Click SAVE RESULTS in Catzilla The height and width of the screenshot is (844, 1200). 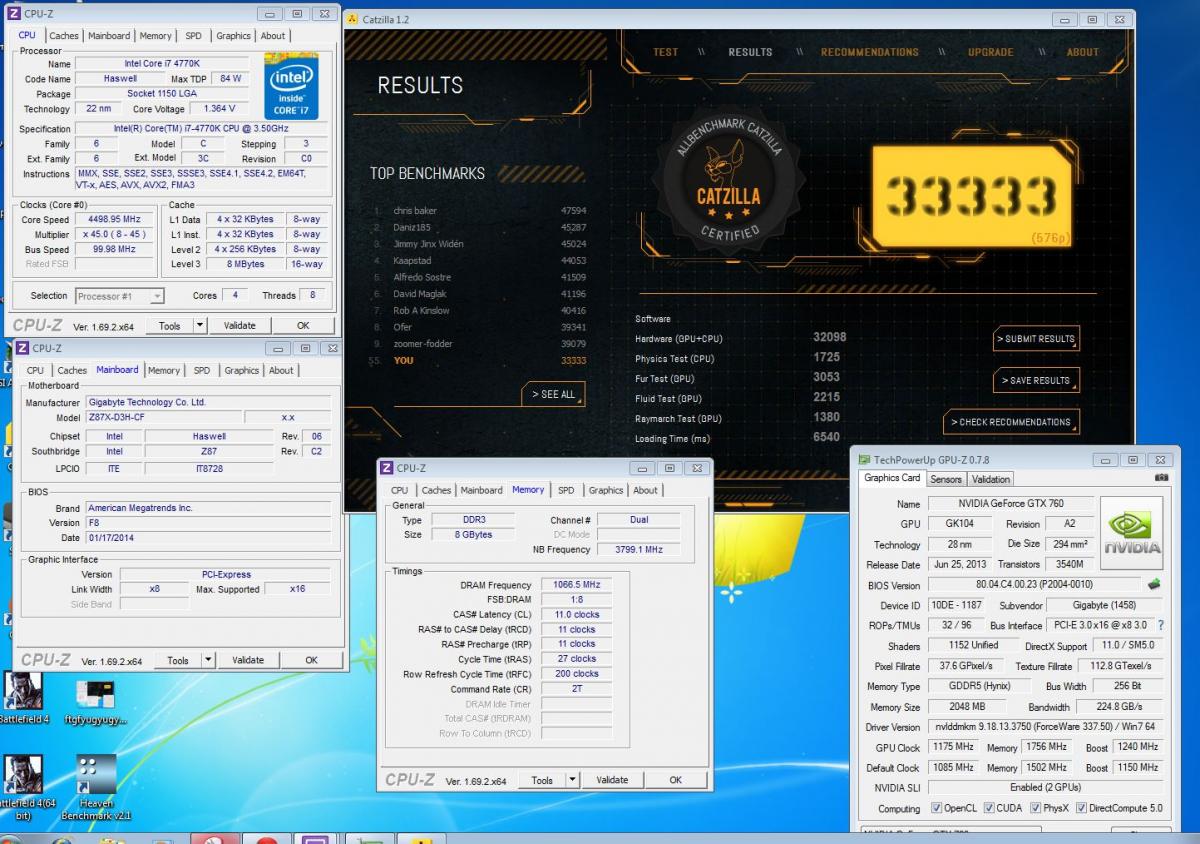click(x=1035, y=381)
